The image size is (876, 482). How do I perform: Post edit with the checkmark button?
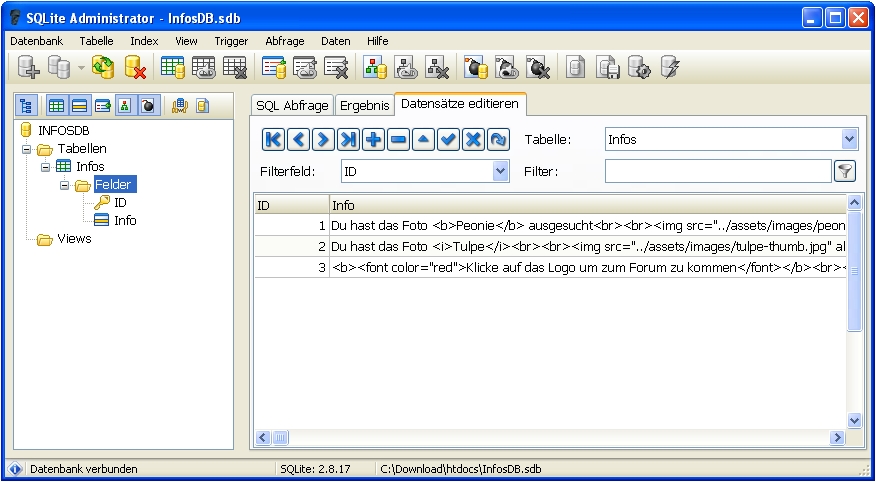pyautogui.click(x=448, y=140)
